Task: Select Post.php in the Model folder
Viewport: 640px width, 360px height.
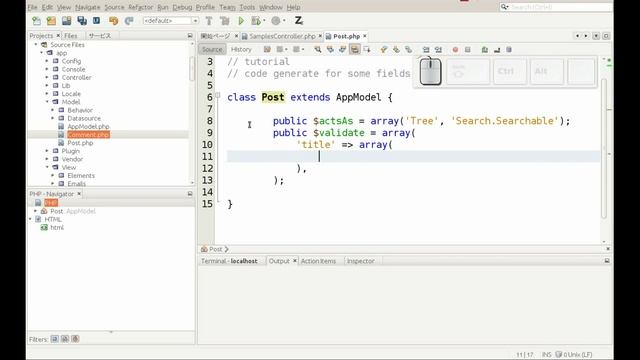Action: [80, 142]
